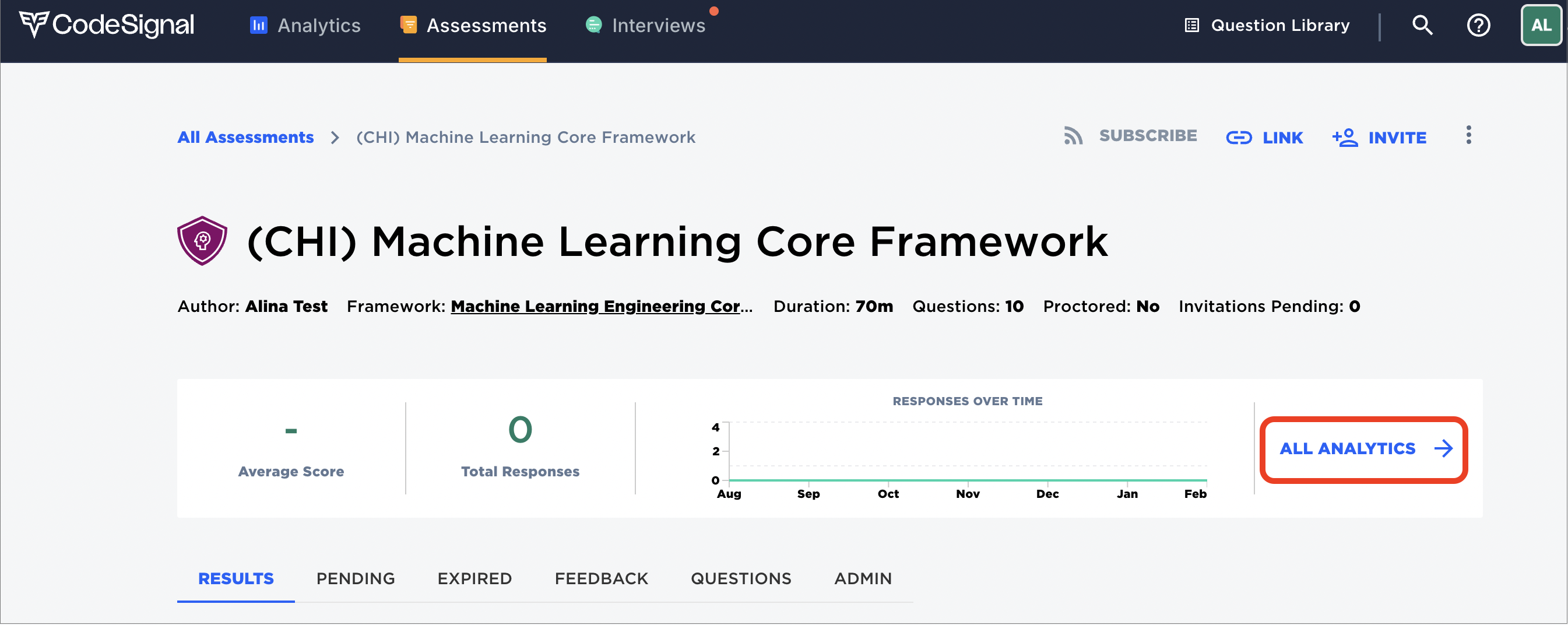Image resolution: width=1568 pixels, height=625 pixels.
Task: Click the 'Questions: 10' text
Action: tap(968, 307)
